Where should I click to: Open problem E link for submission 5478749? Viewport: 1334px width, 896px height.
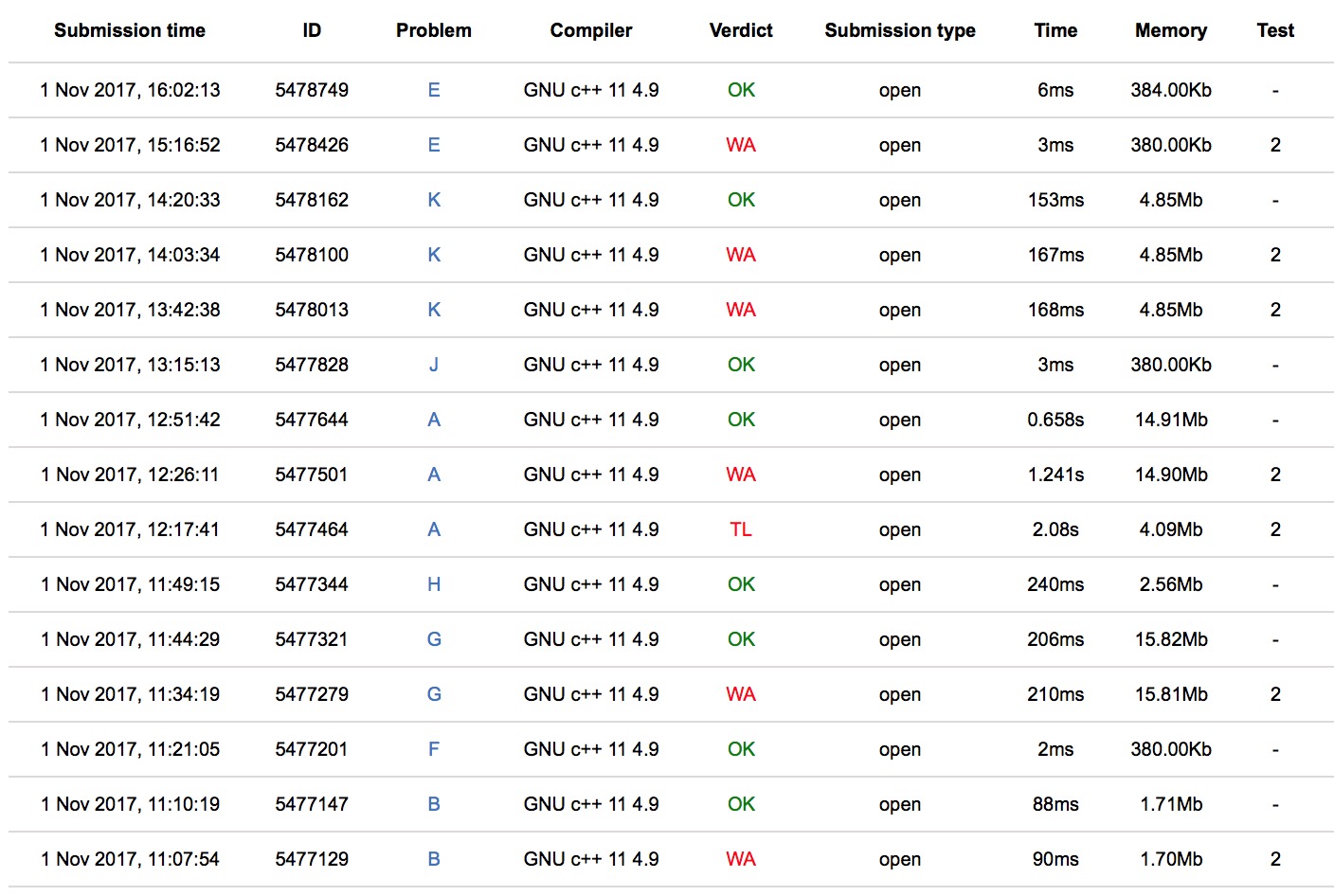434,90
